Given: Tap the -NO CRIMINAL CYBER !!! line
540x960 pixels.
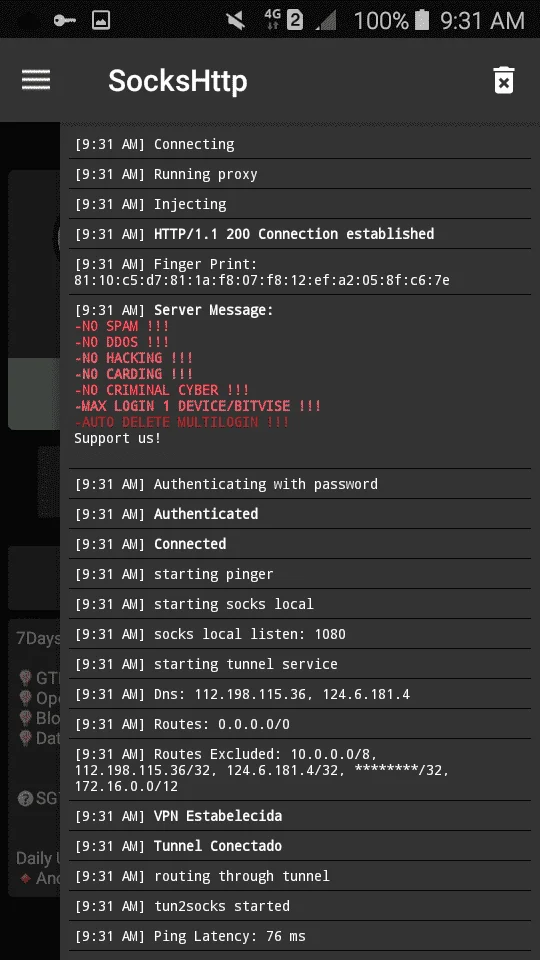Looking at the screenshot, I should tap(162, 389).
